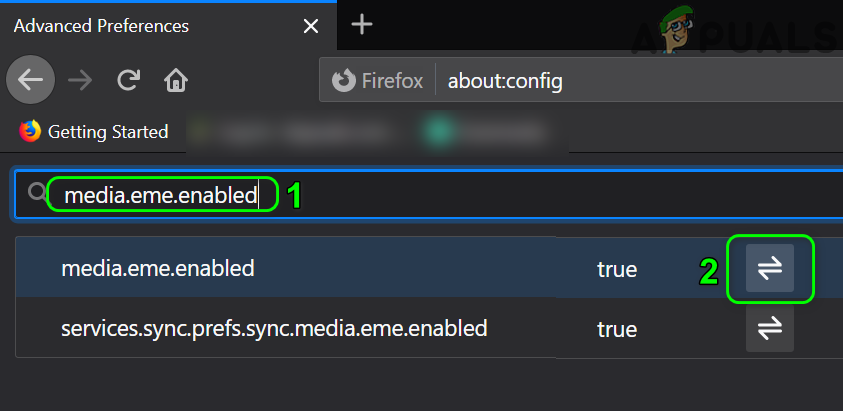
Task: Click true value of services.sync.prefs.sync.media.eme.enabled
Action: [617, 328]
